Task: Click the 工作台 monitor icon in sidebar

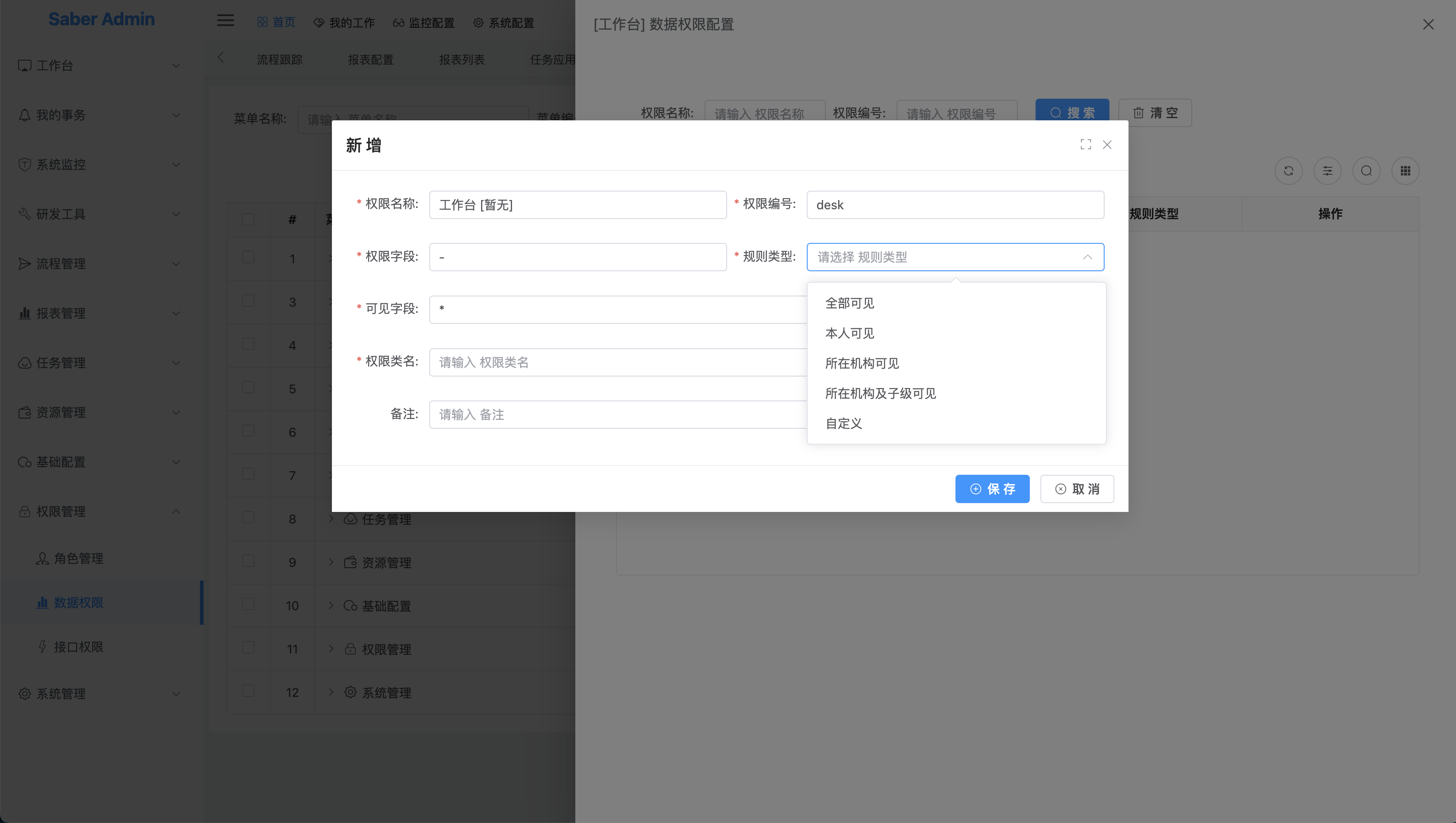Action: pyautogui.click(x=24, y=65)
